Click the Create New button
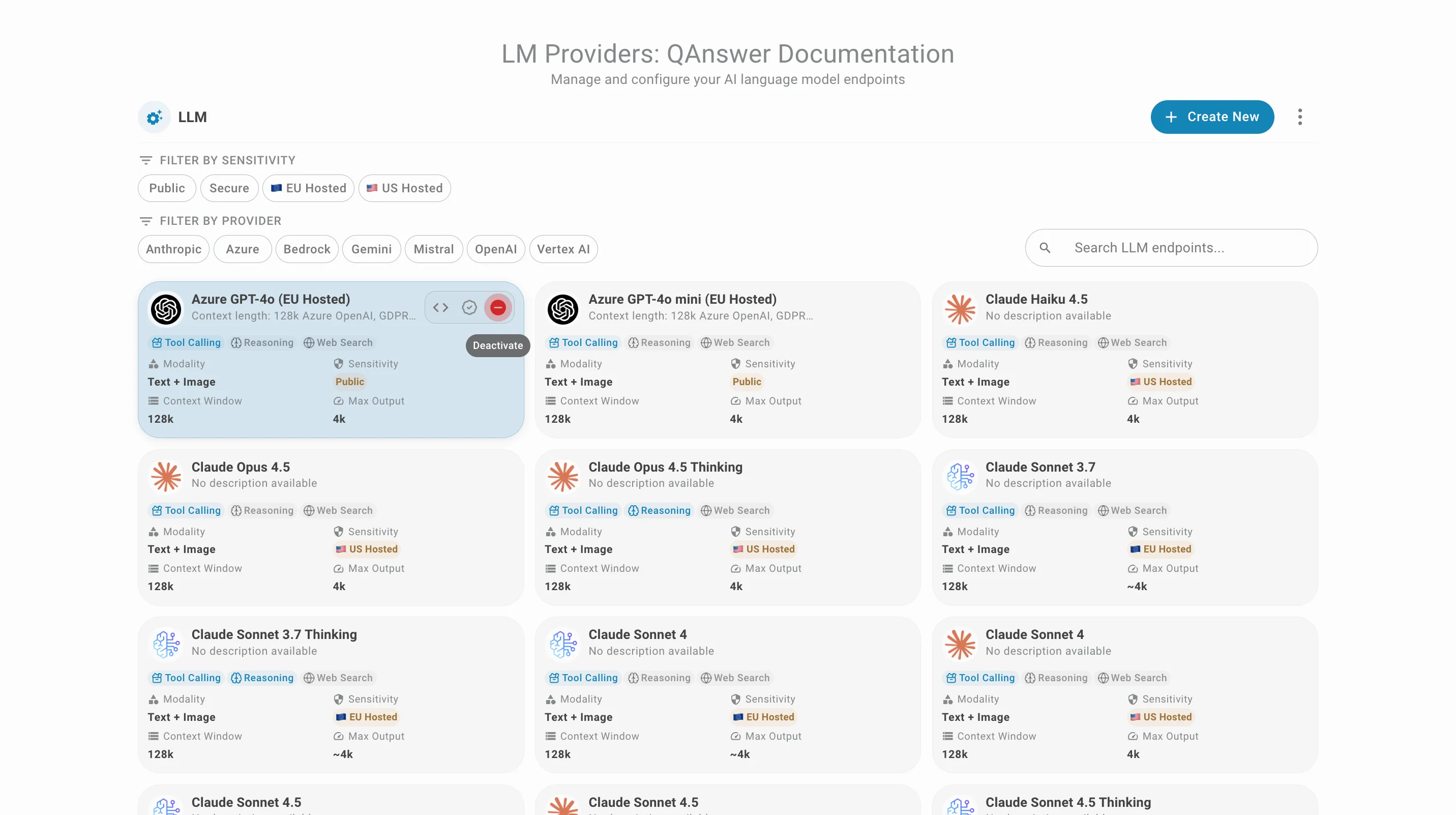The width and height of the screenshot is (1456, 815). coord(1212,117)
